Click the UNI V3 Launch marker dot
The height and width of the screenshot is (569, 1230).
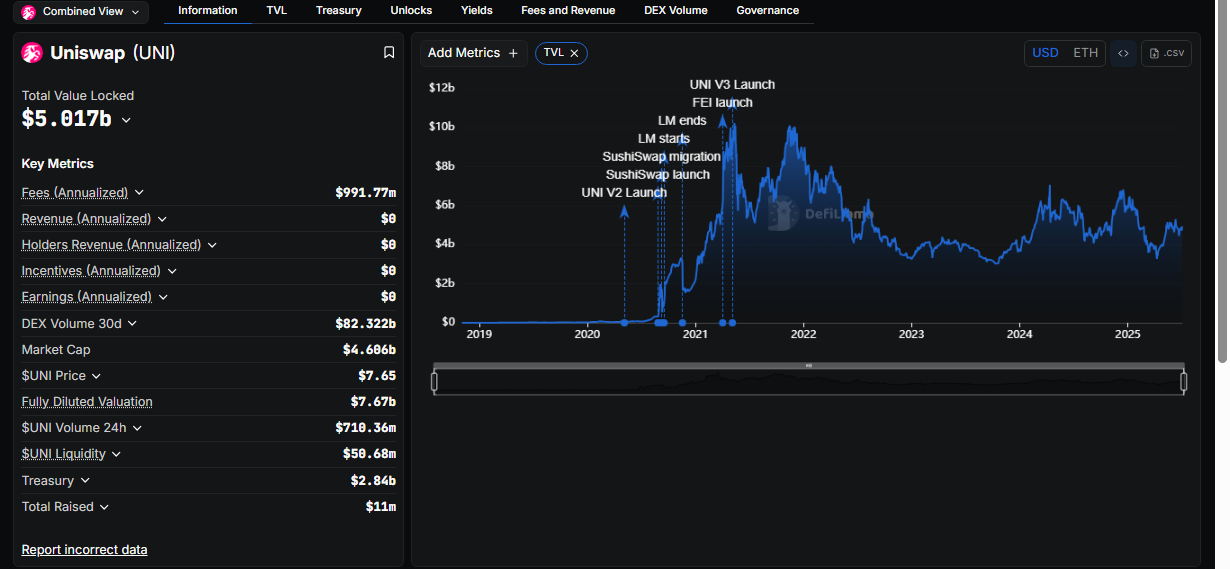pyautogui.click(x=732, y=322)
